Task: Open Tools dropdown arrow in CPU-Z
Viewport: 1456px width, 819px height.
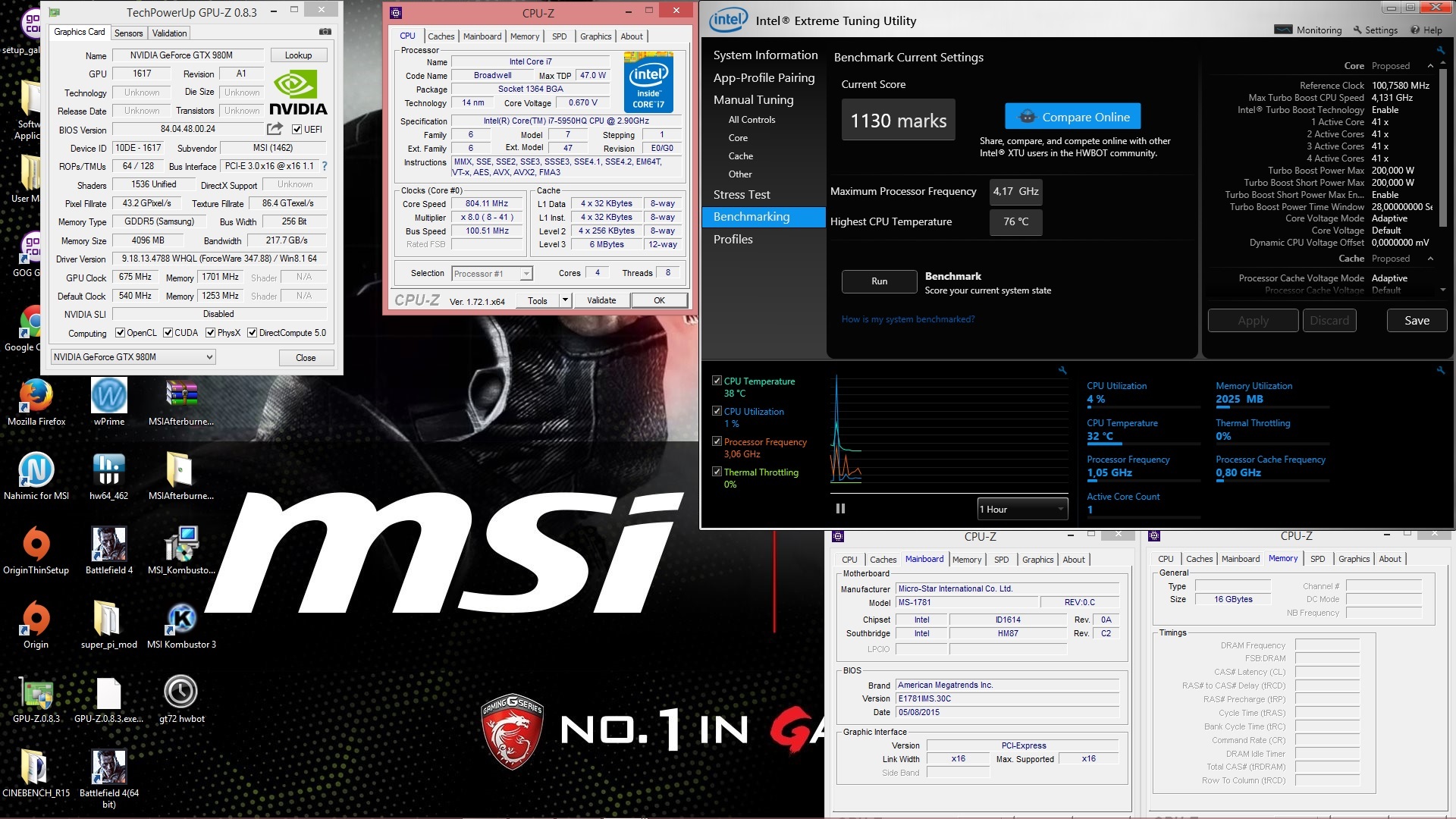Action: [565, 300]
